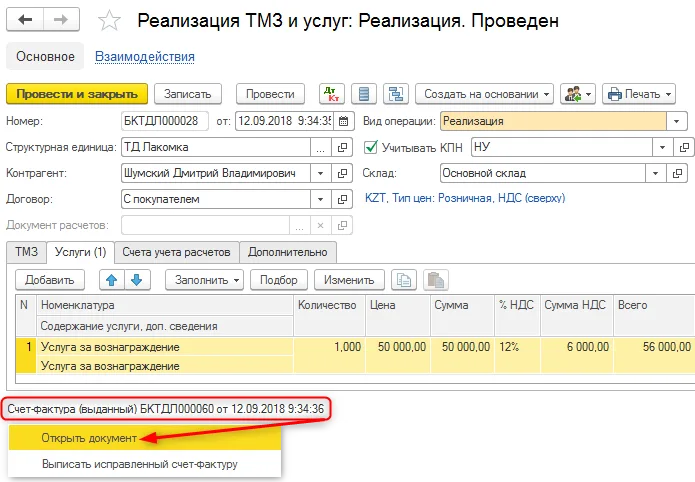The width and height of the screenshot is (695, 482).
Task: Click the Подбор button
Action: point(278,280)
